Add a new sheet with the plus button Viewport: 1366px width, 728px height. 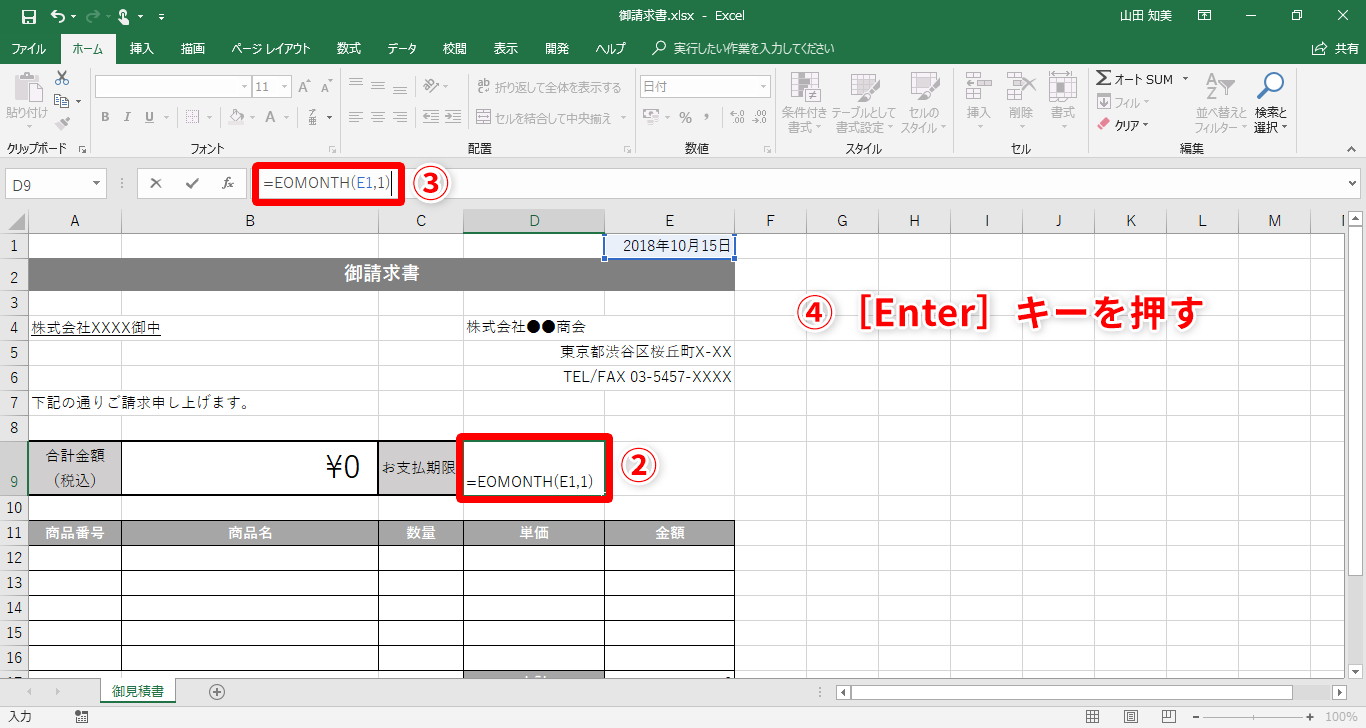[x=217, y=691]
